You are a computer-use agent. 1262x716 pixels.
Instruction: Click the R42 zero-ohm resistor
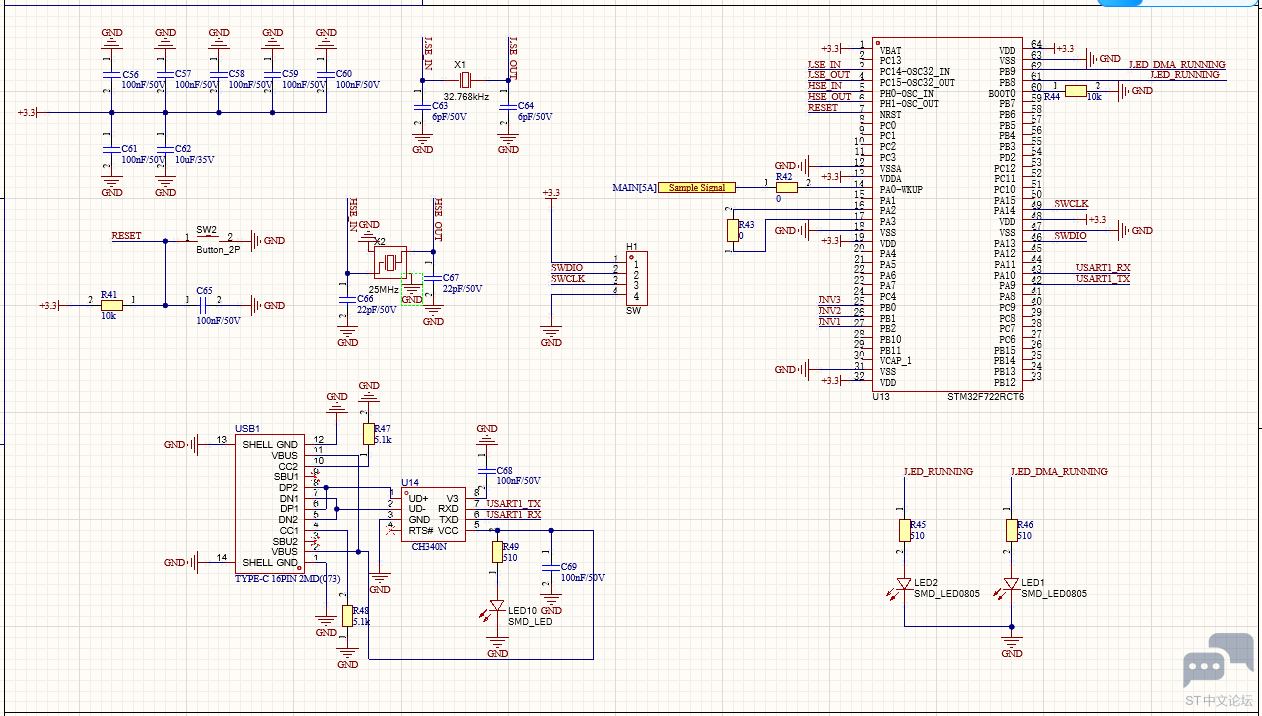[785, 187]
